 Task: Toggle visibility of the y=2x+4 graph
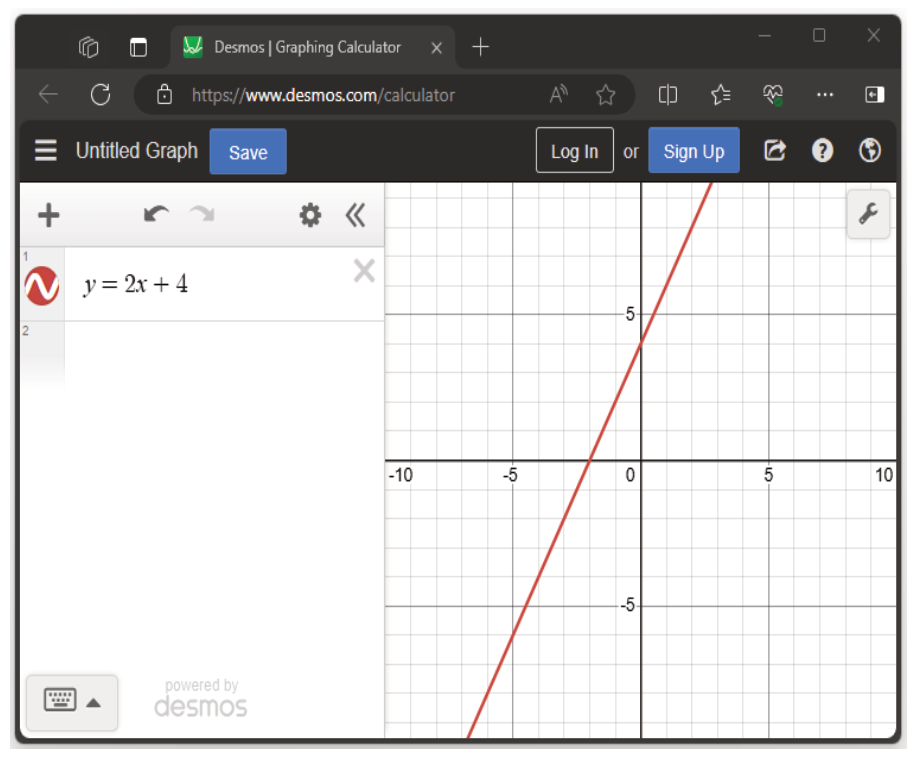[42, 285]
